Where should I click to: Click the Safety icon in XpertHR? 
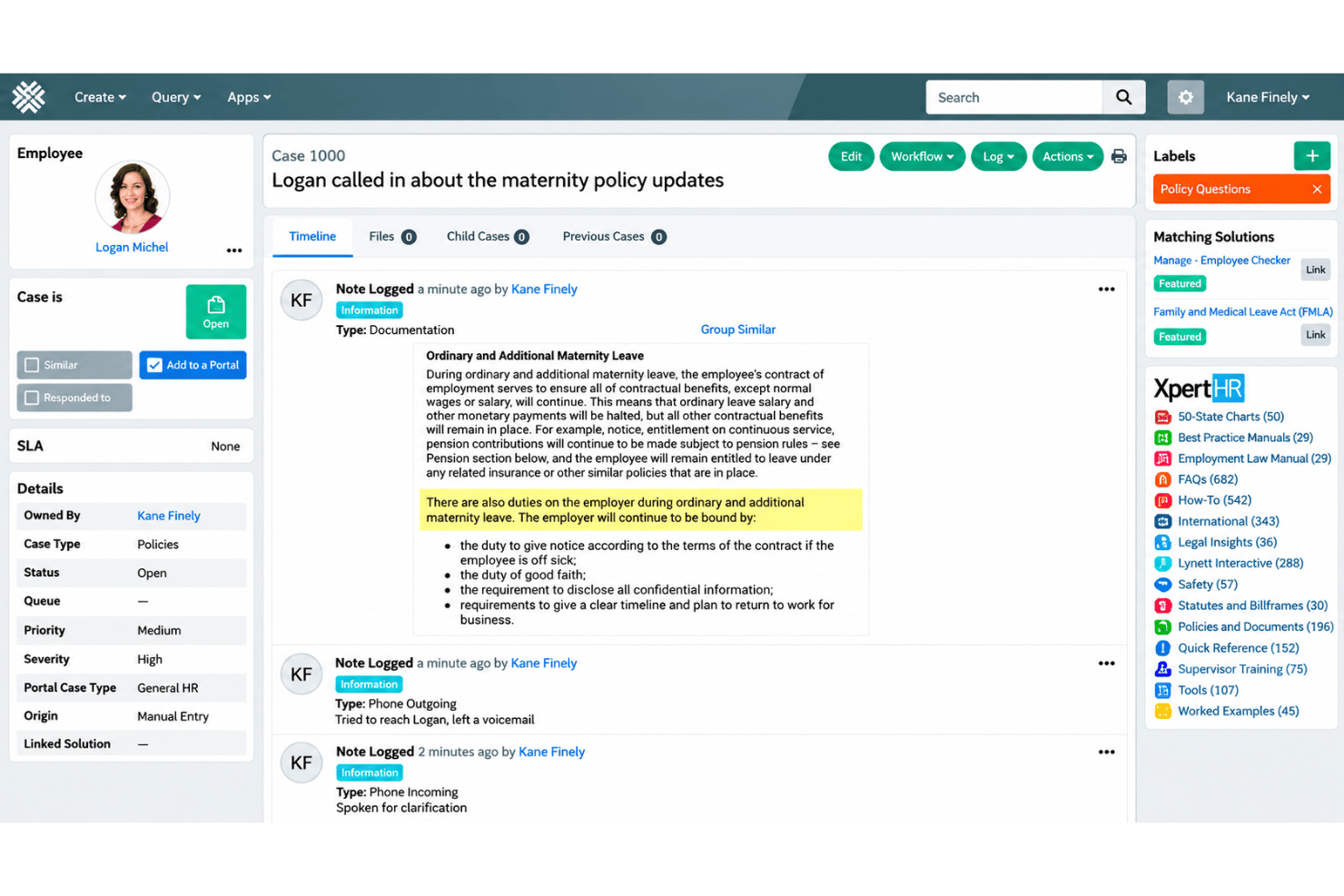point(1162,585)
